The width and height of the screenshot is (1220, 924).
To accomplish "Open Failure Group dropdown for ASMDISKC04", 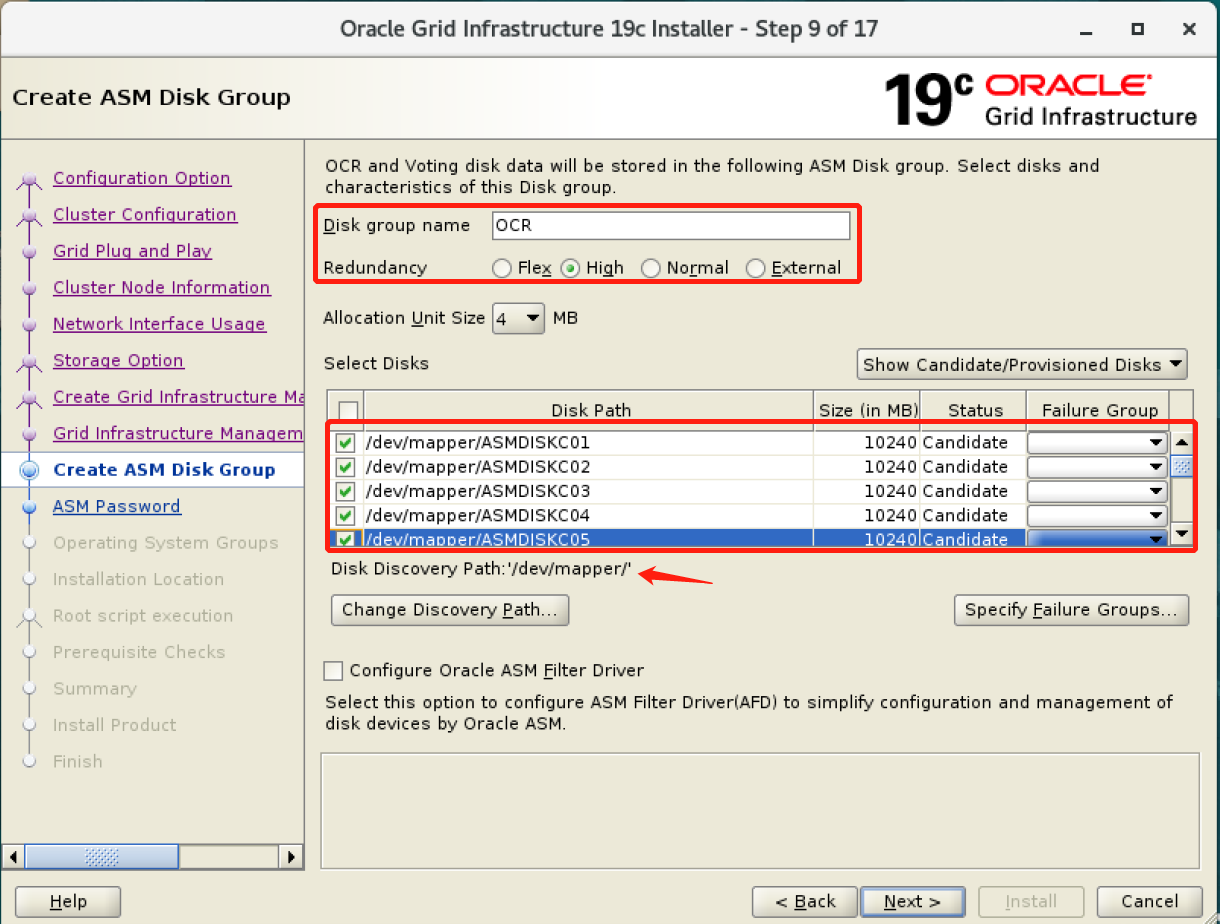I will (x=1097, y=516).
